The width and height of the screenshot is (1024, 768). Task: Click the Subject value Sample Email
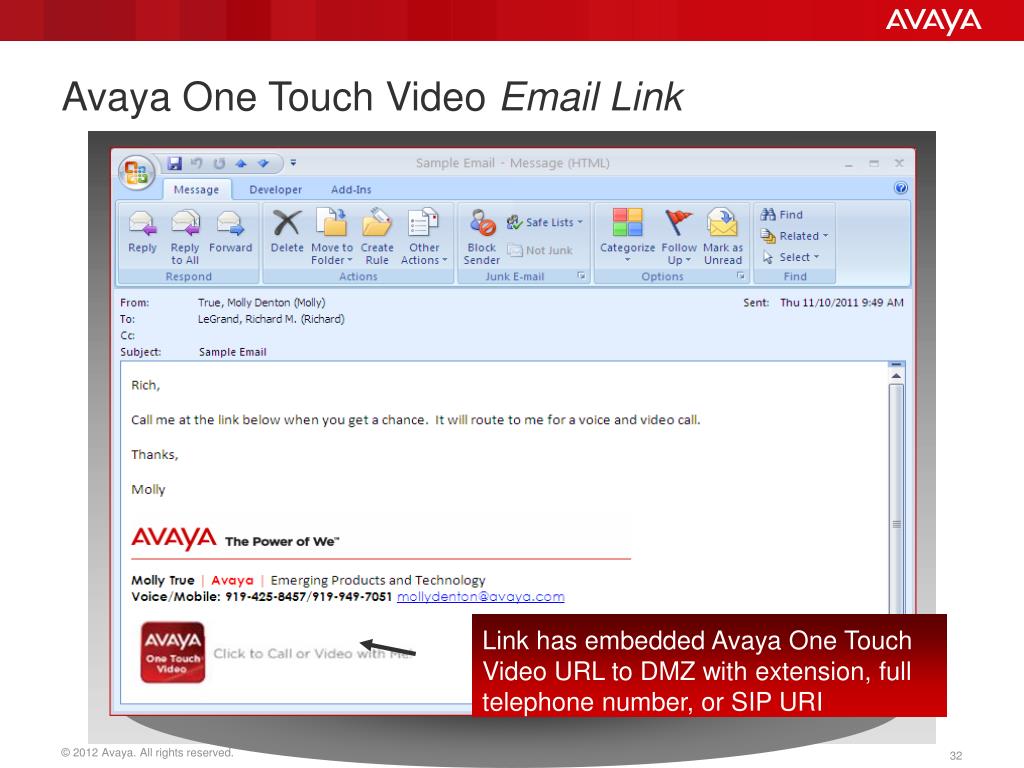[232, 351]
